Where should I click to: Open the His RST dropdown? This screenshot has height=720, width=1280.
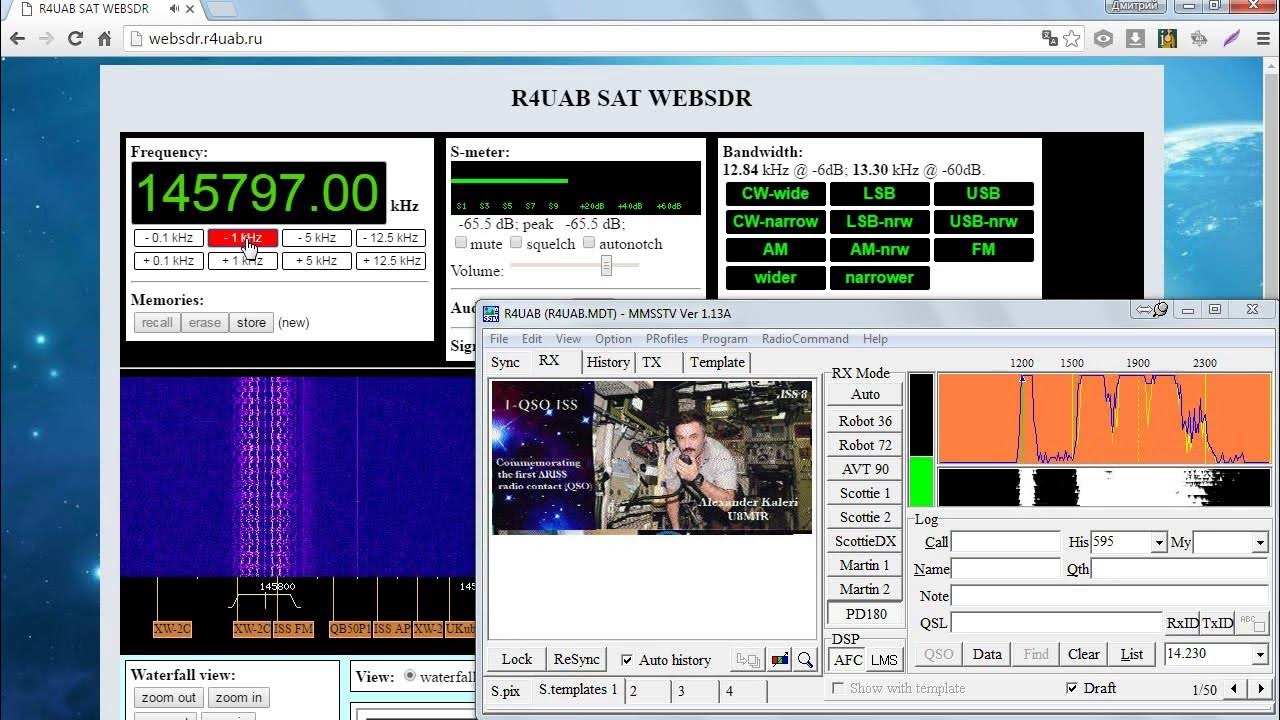click(x=1158, y=543)
